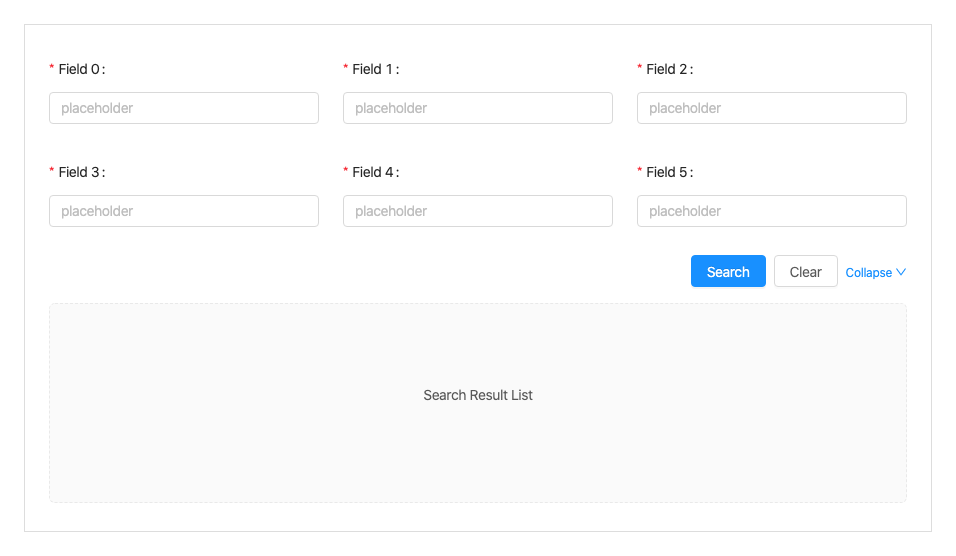956x556 pixels.
Task: Click the Search Result List panel
Action: 478,402
